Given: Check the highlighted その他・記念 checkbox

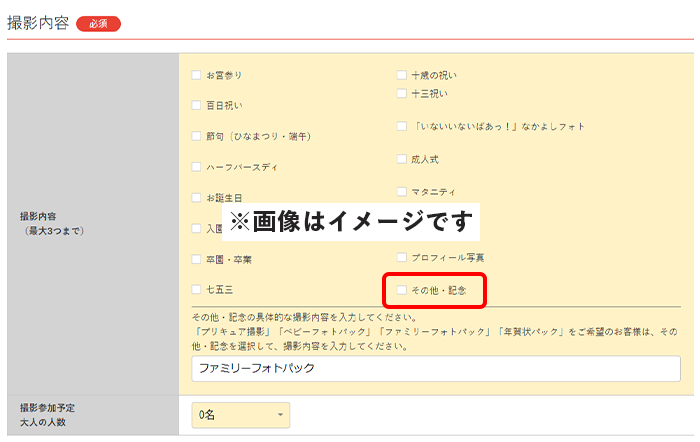Looking at the screenshot, I should tap(401, 290).
